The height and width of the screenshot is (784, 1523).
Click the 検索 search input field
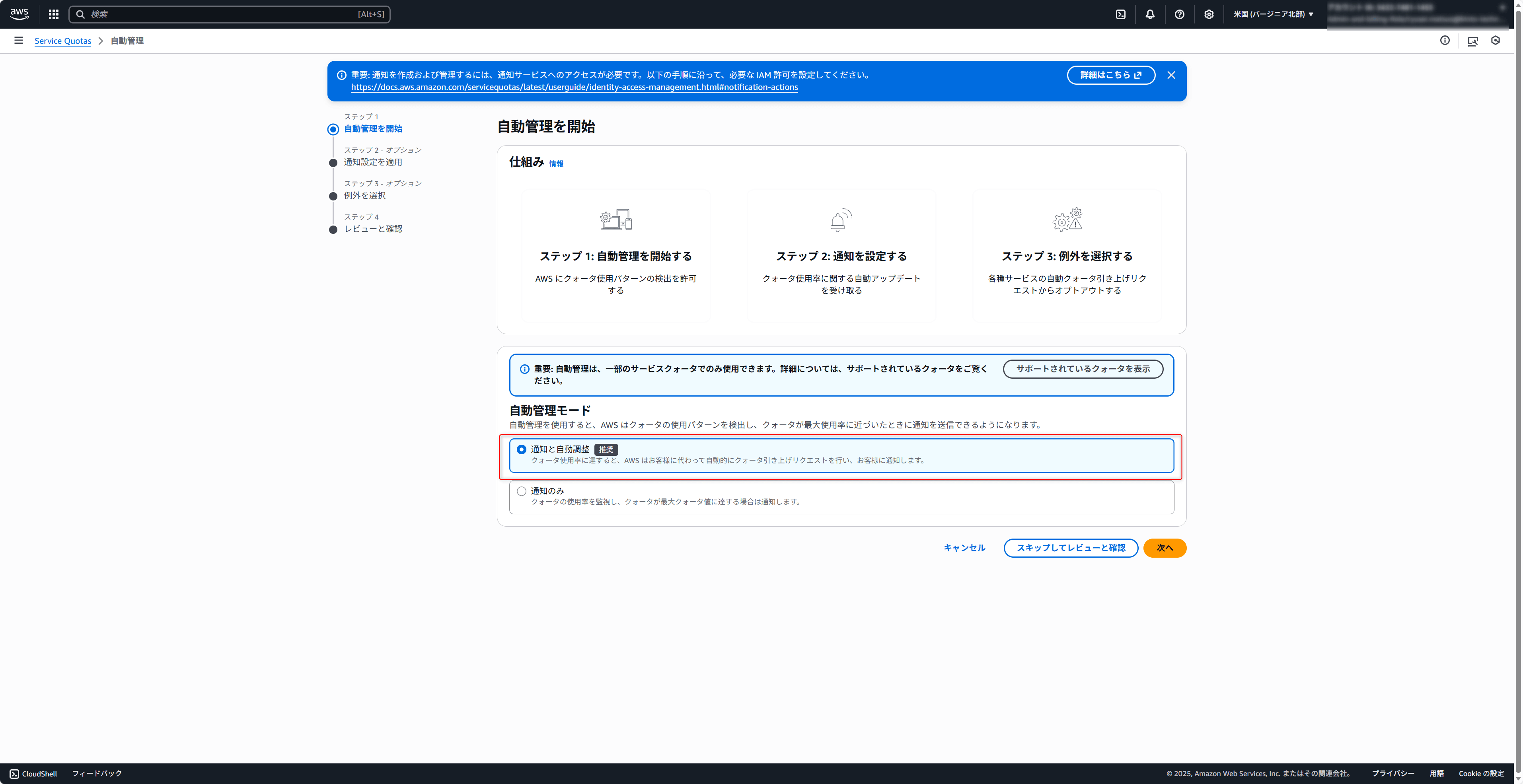pos(225,14)
